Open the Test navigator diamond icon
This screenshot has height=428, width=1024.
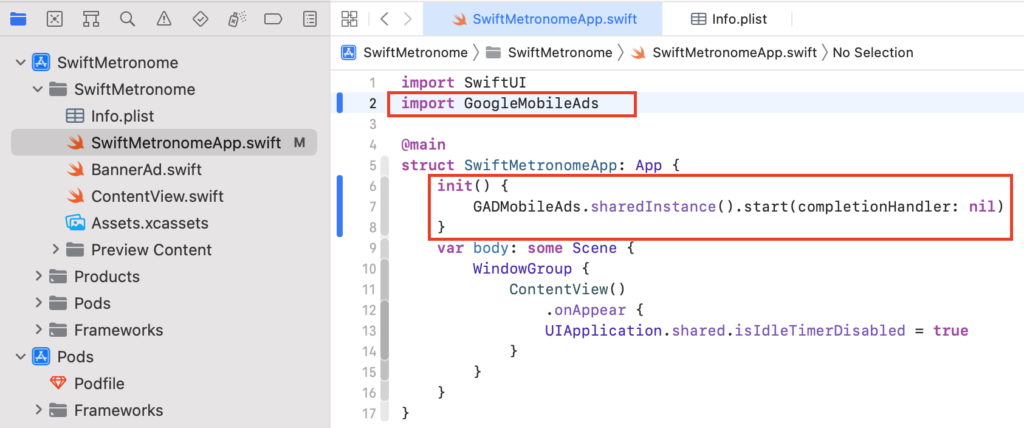click(x=200, y=19)
